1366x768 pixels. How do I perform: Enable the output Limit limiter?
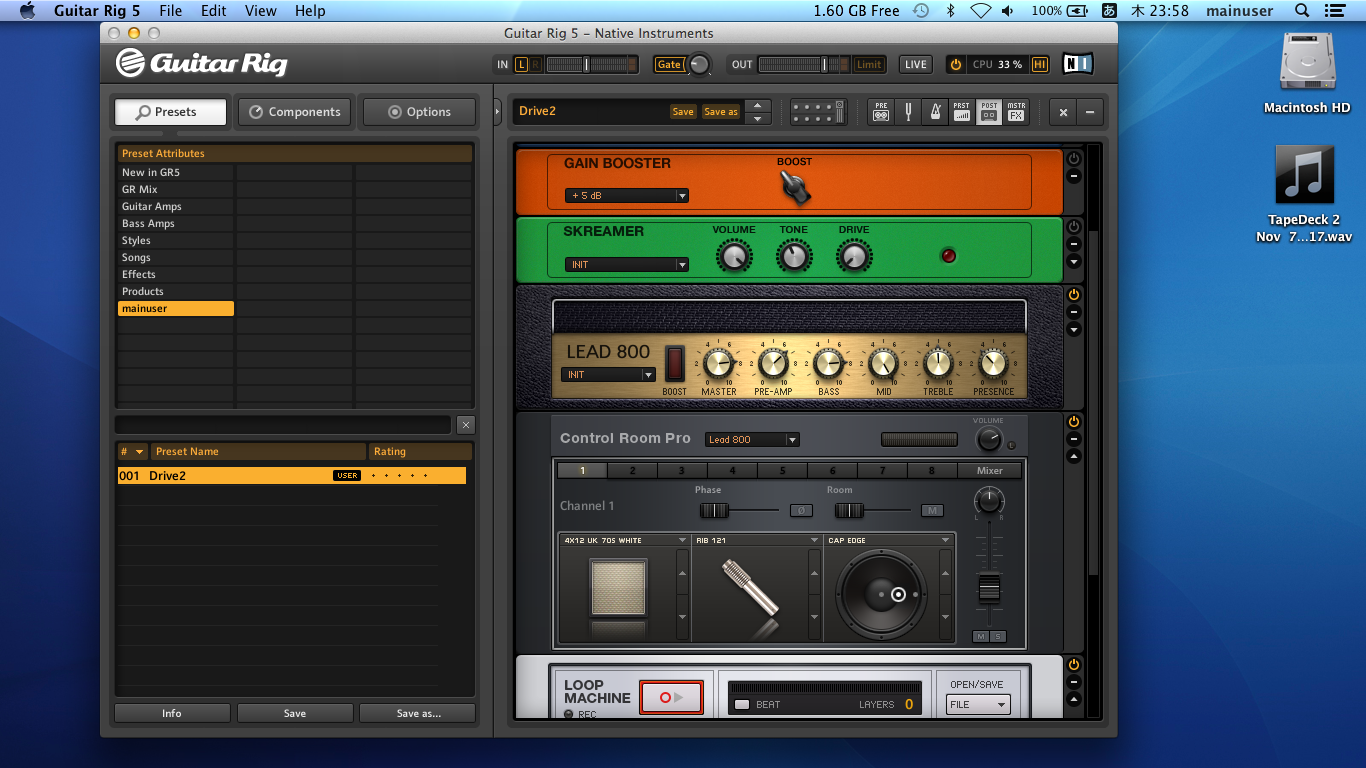(869, 64)
